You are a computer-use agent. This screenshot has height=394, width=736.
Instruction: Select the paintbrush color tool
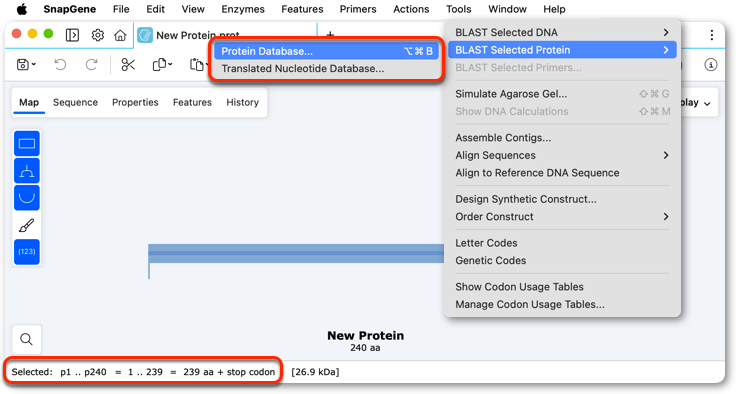coord(27,225)
